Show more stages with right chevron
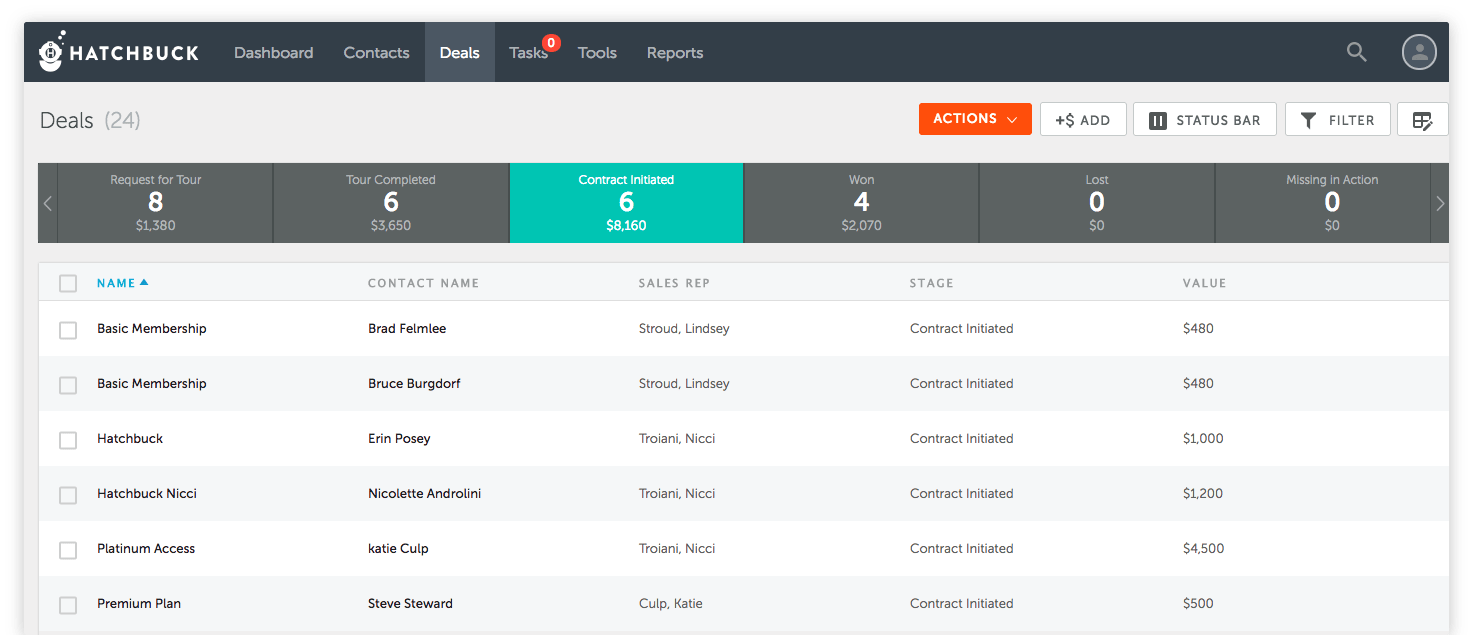Image resolution: width=1473 pixels, height=635 pixels. (1440, 204)
